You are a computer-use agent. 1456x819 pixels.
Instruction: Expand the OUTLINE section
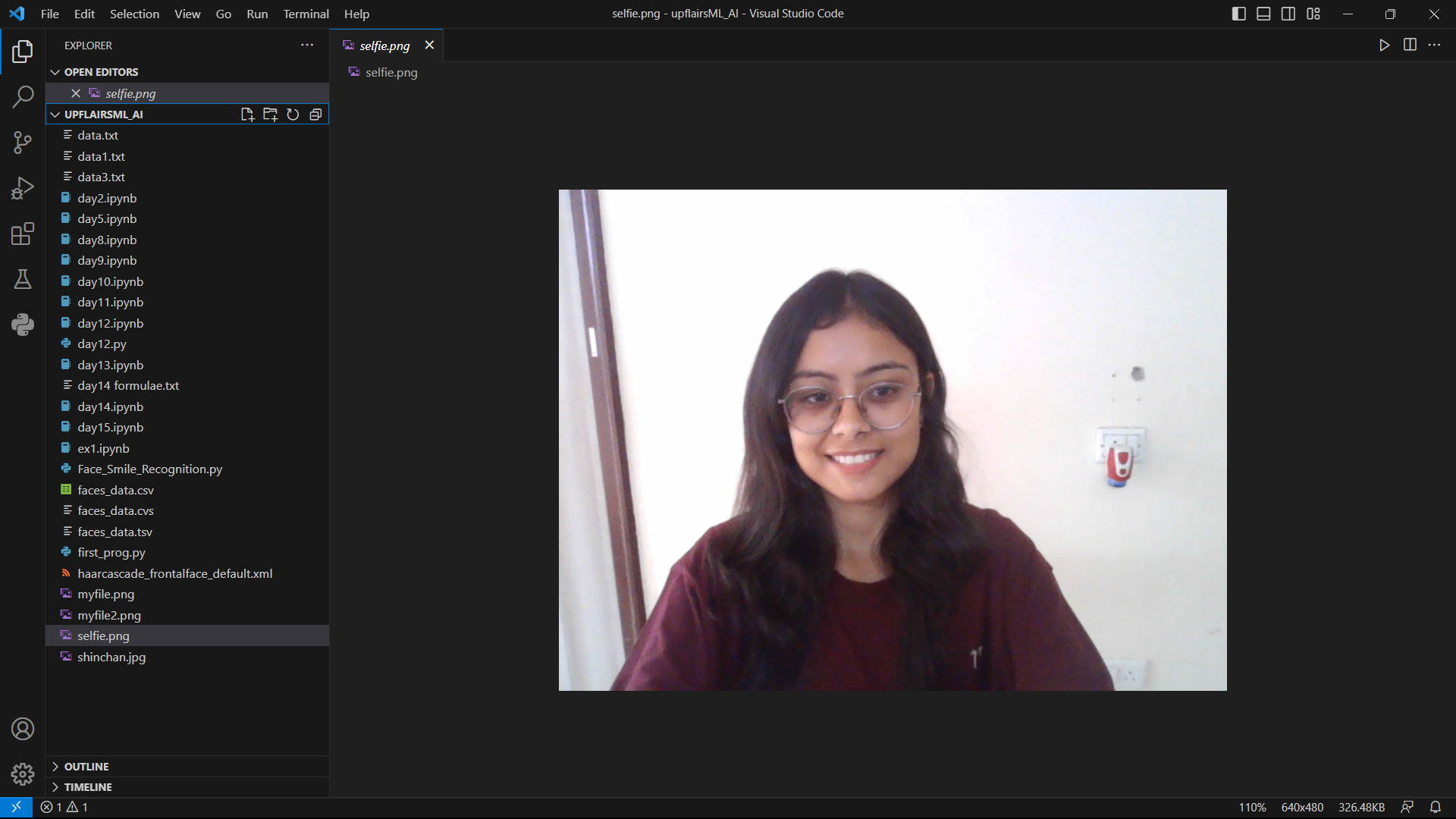coord(86,766)
